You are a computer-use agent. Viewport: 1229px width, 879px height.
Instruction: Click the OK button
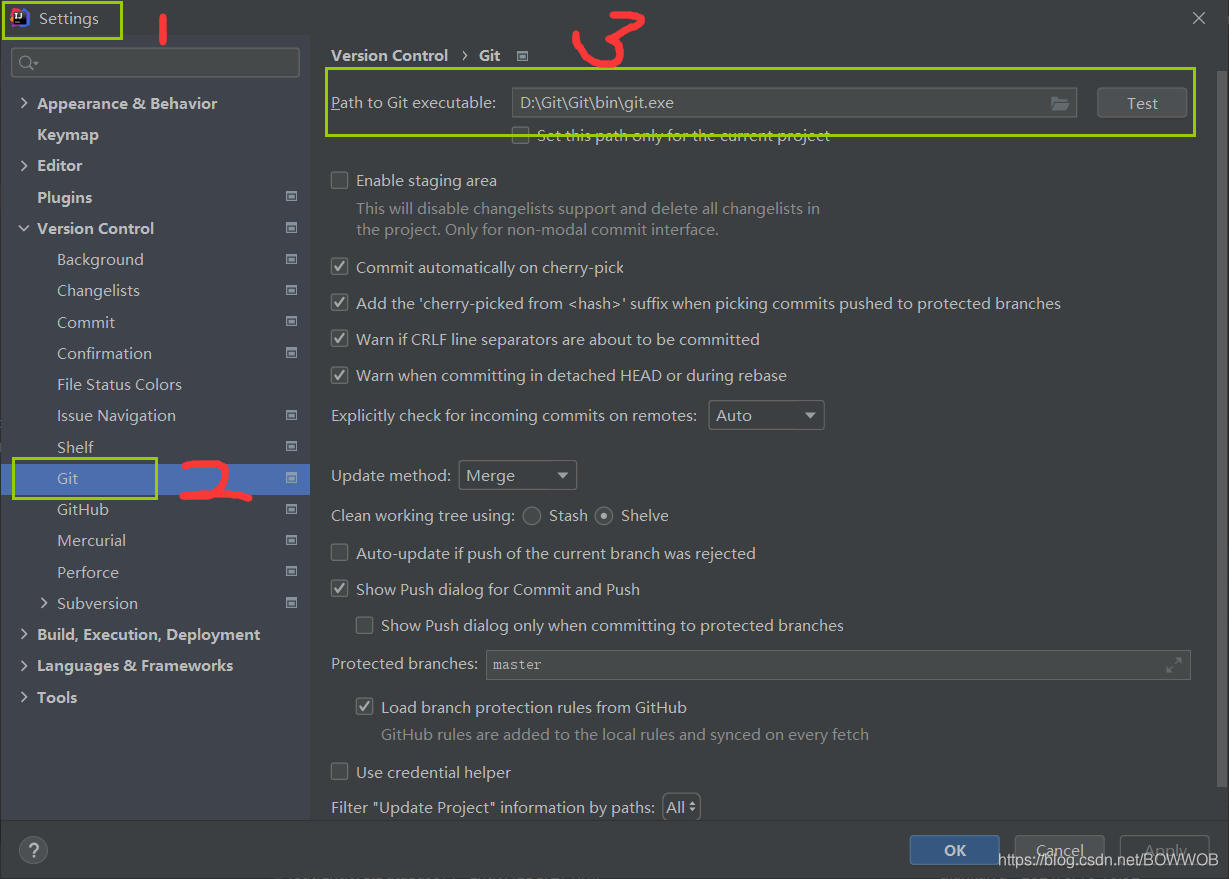(x=955, y=850)
